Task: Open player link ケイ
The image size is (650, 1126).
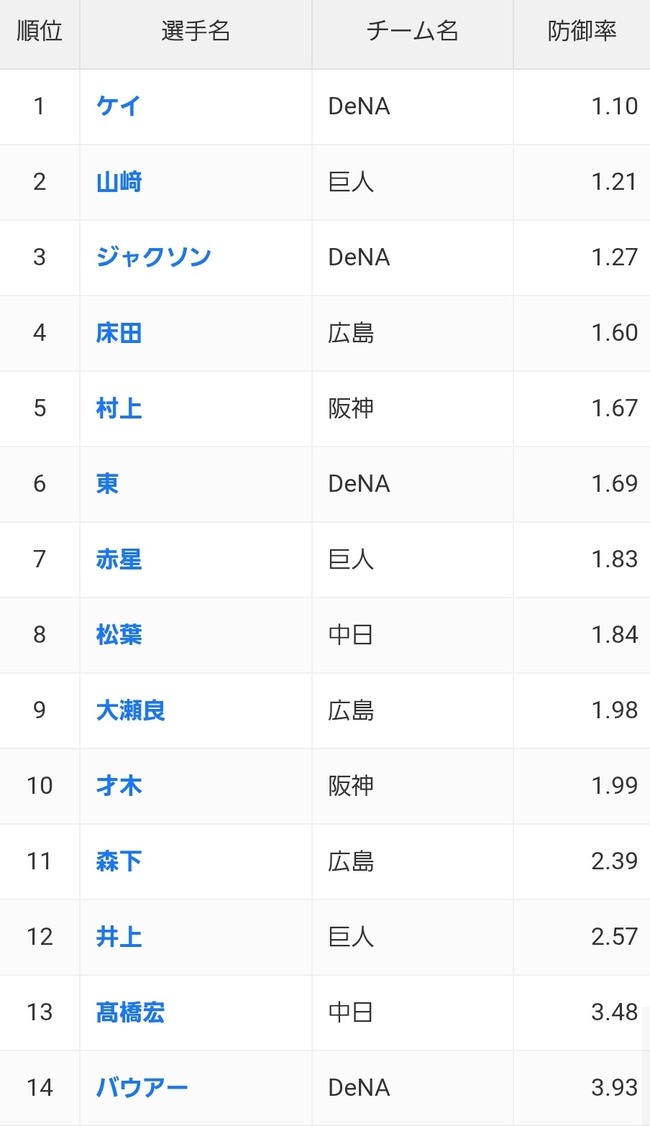Action: click(x=118, y=106)
